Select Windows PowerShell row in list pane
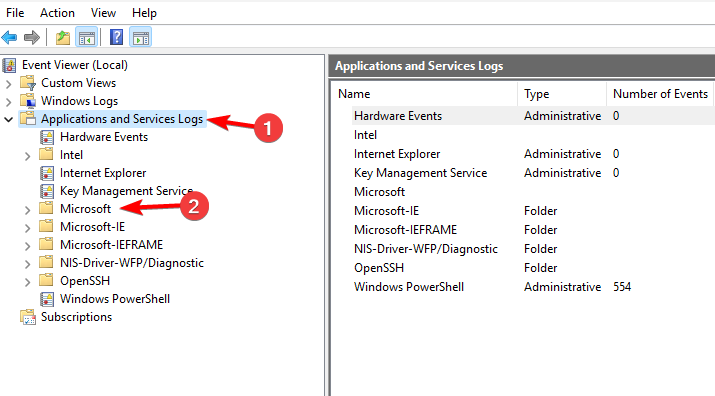This screenshot has height=396, width=715. tap(523, 287)
